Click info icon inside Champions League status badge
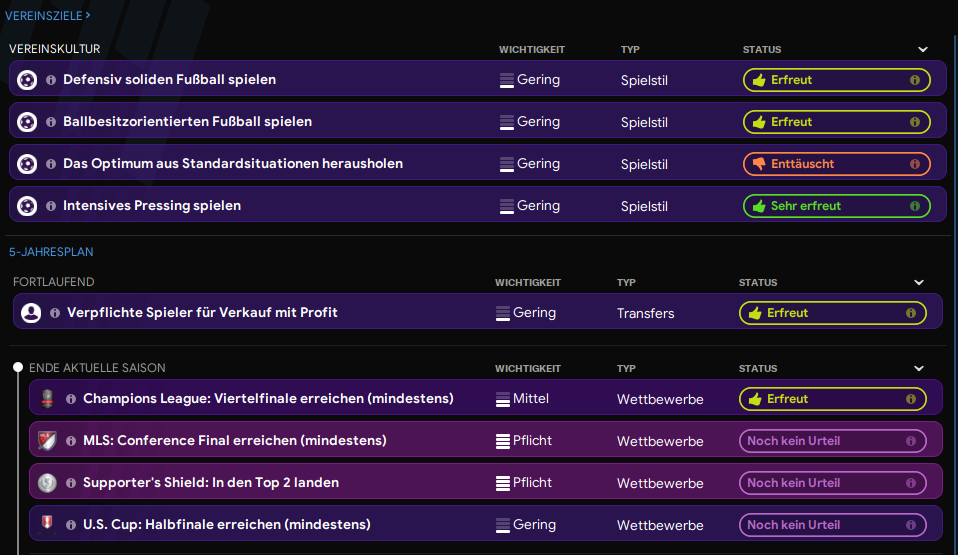 tap(911, 399)
